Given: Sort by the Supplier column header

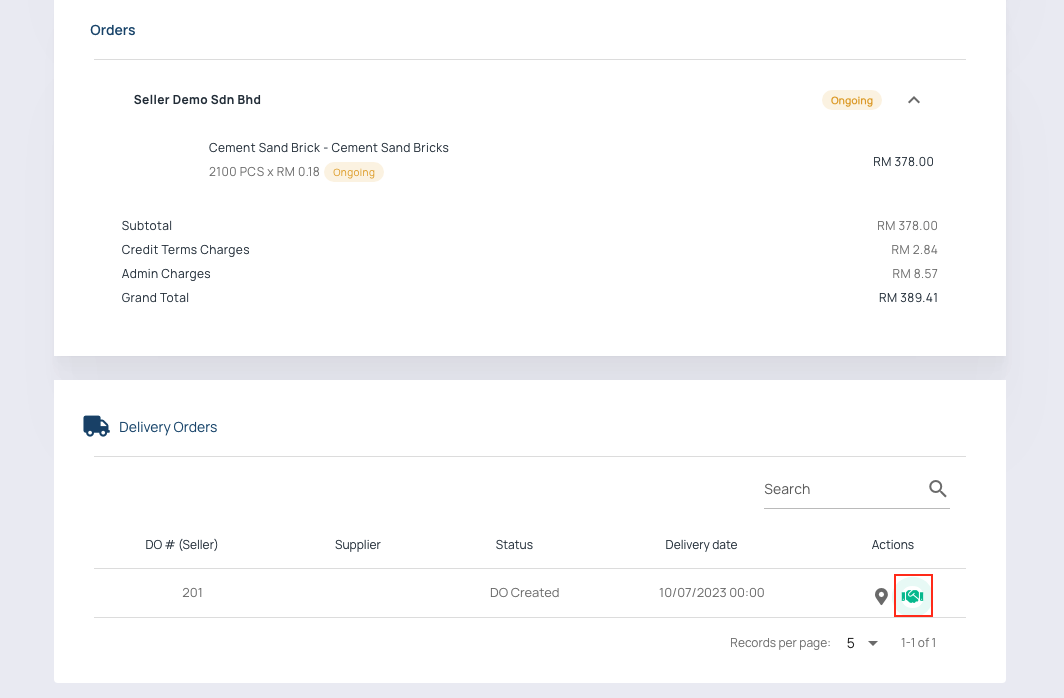Looking at the screenshot, I should 358,545.
